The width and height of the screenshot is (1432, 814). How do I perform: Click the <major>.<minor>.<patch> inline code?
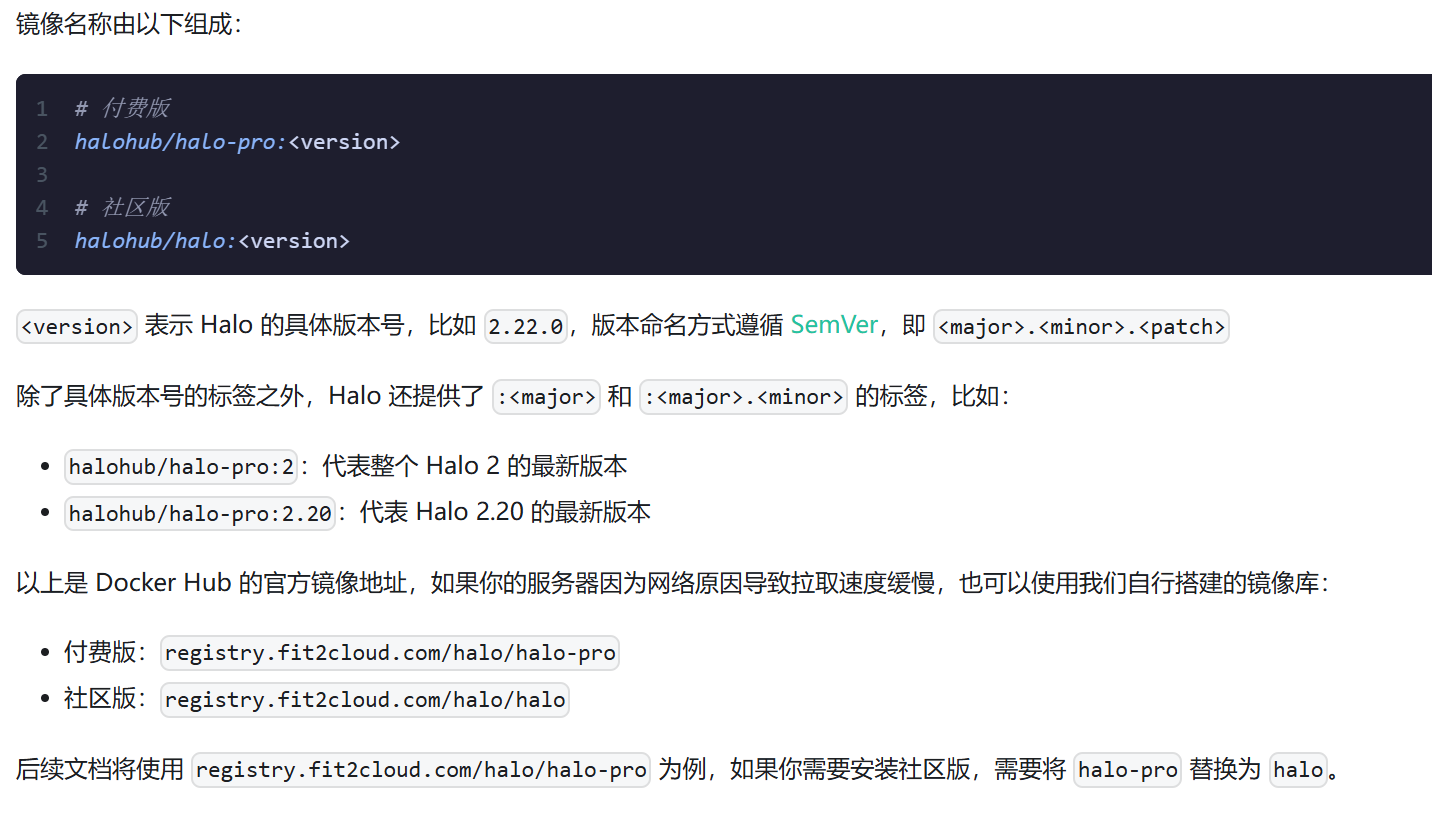pos(1080,327)
